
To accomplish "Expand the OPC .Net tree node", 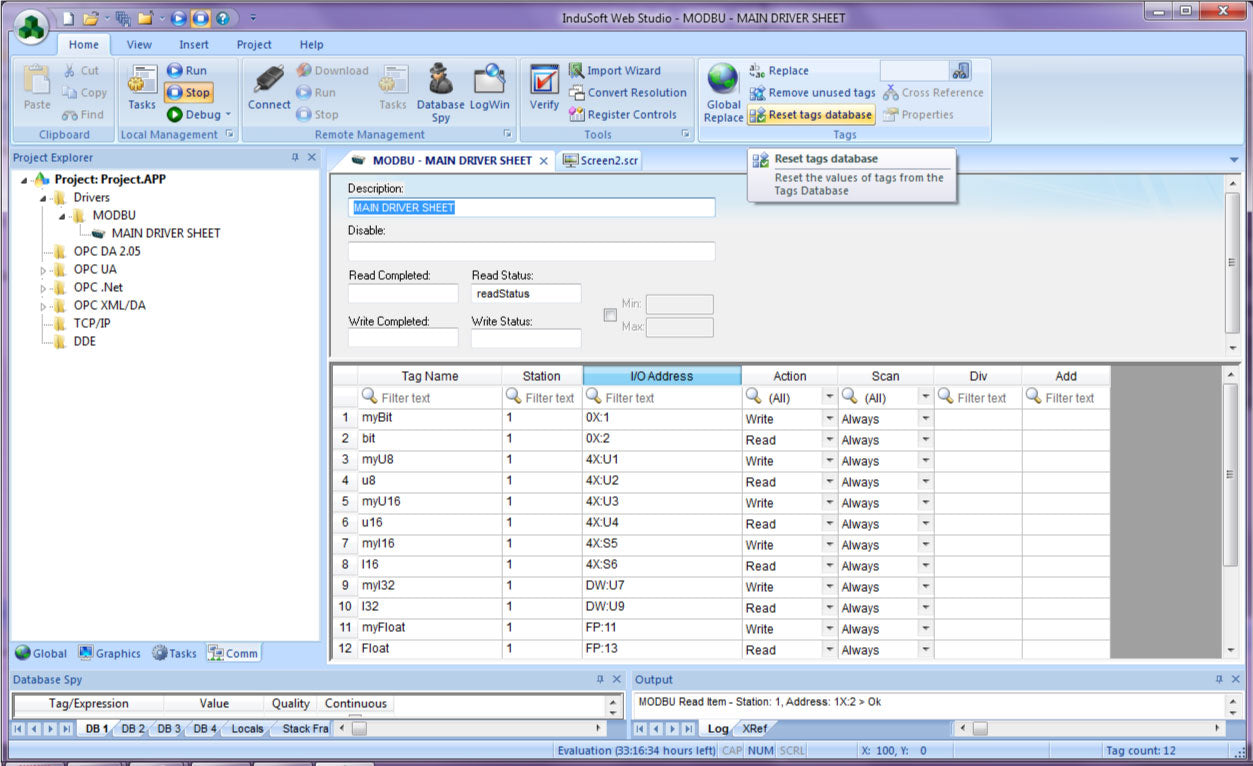I will click(x=44, y=288).
